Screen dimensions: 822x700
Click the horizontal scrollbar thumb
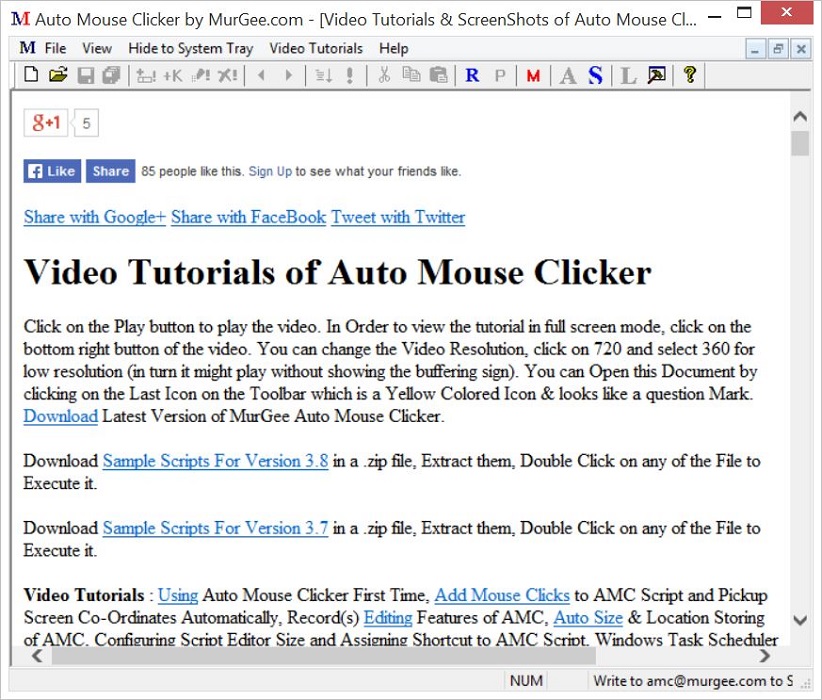pyautogui.click(x=323, y=655)
